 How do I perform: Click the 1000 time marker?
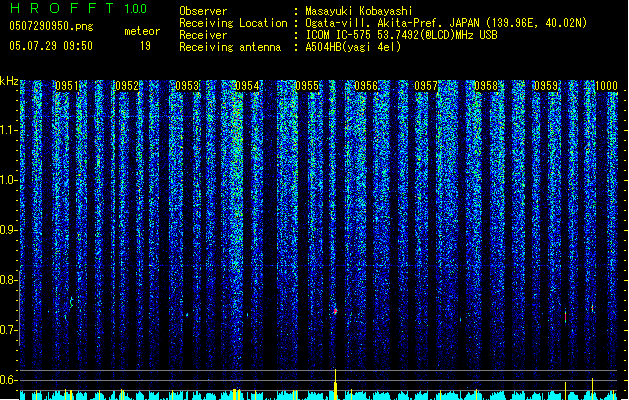click(x=606, y=86)
